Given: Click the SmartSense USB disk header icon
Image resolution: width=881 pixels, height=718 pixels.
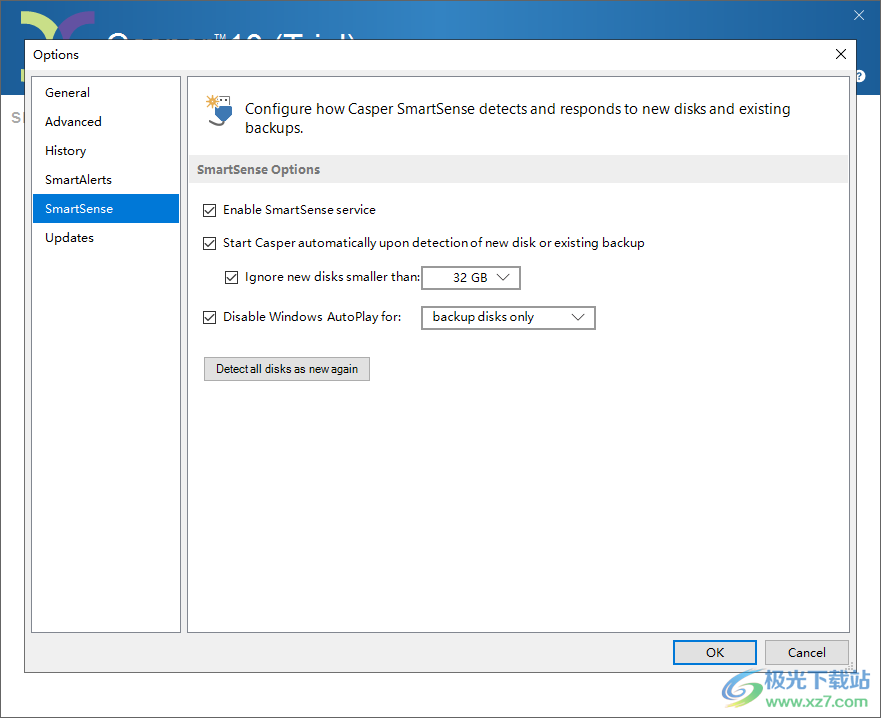Looking at the screenshot, I should (x=218, y=109).
